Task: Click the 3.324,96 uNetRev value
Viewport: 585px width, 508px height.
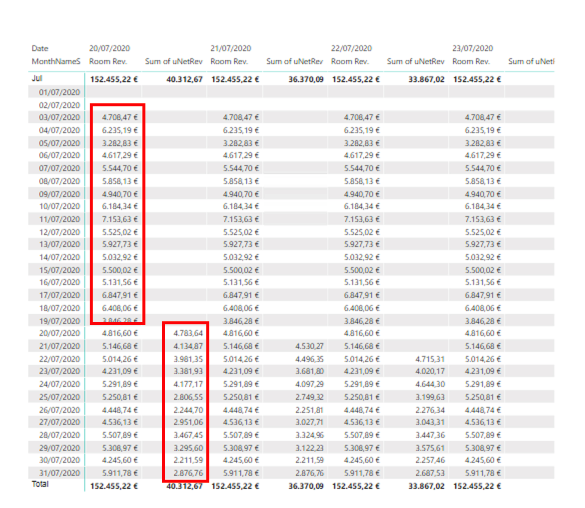Action: pyautogui.click(x=309, y=435)
